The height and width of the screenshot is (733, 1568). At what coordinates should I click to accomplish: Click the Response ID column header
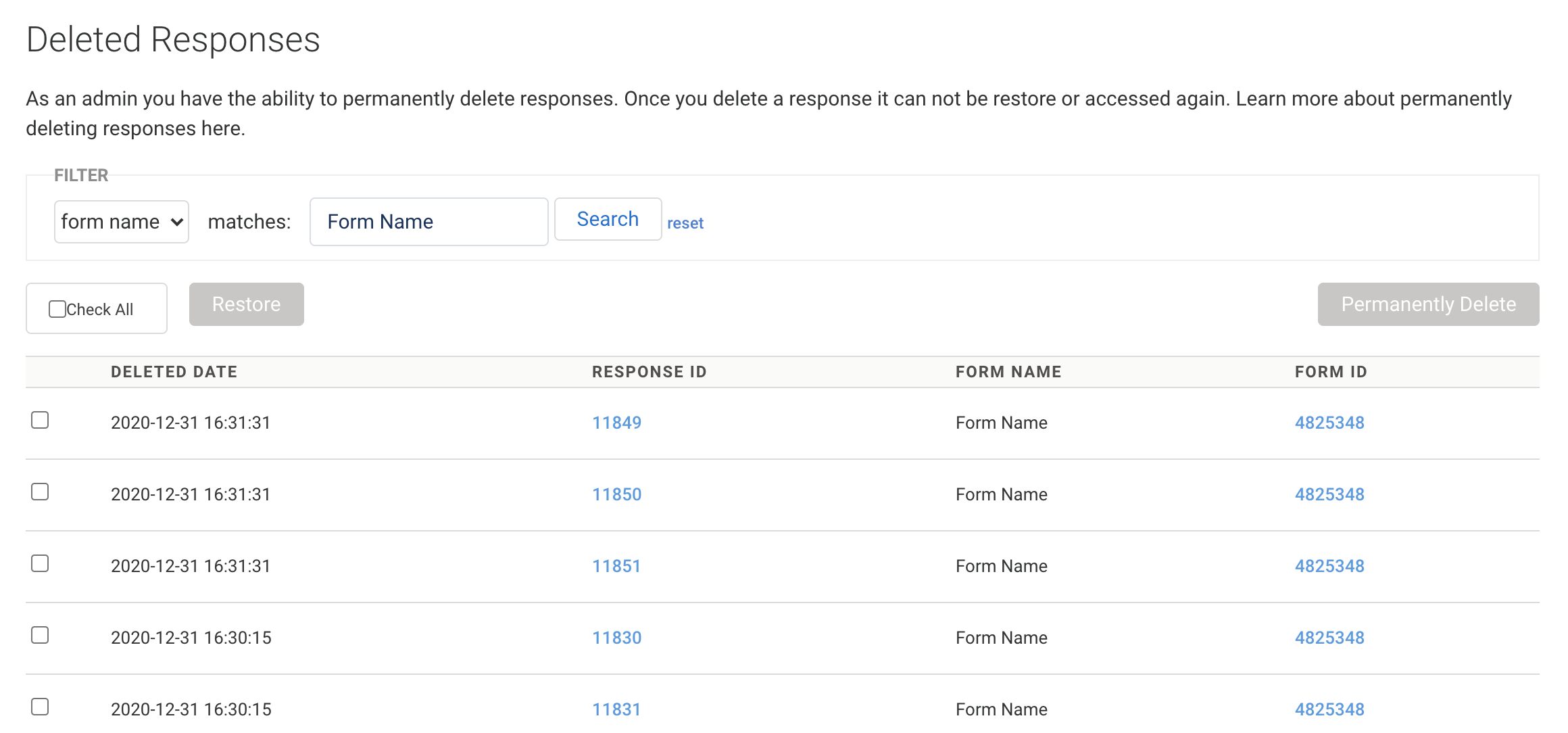click(649, 372)
